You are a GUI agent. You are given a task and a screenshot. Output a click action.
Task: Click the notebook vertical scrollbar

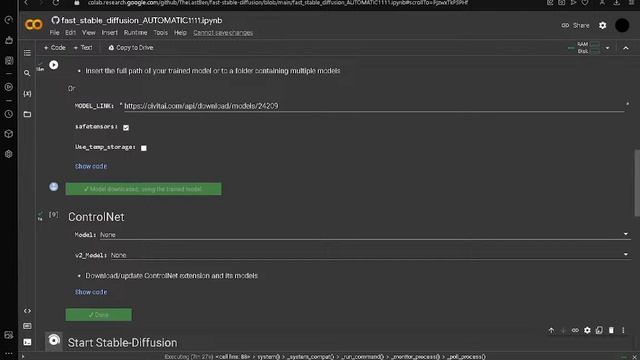click(637, 183)
